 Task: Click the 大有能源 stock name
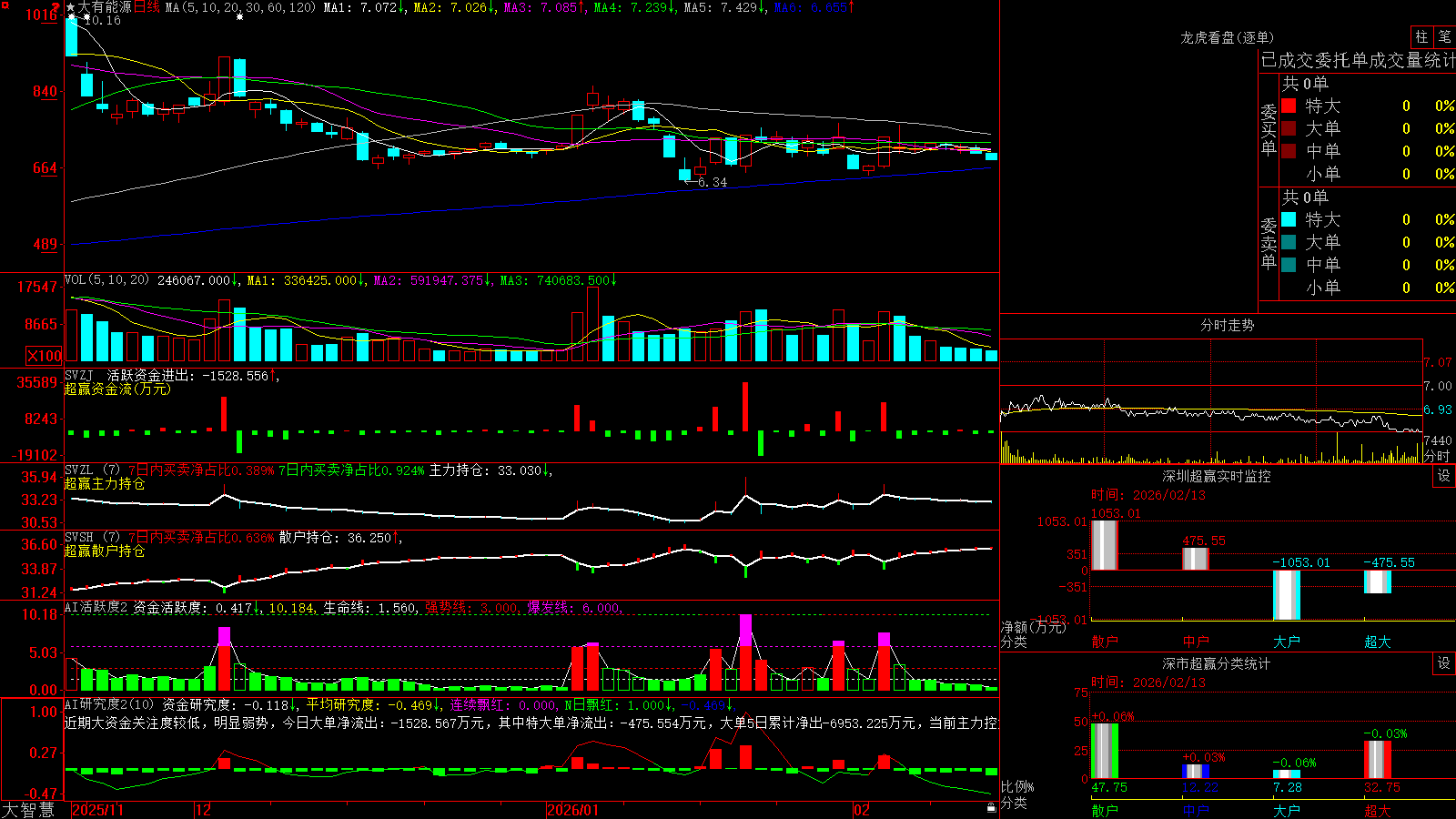(105, 7)
